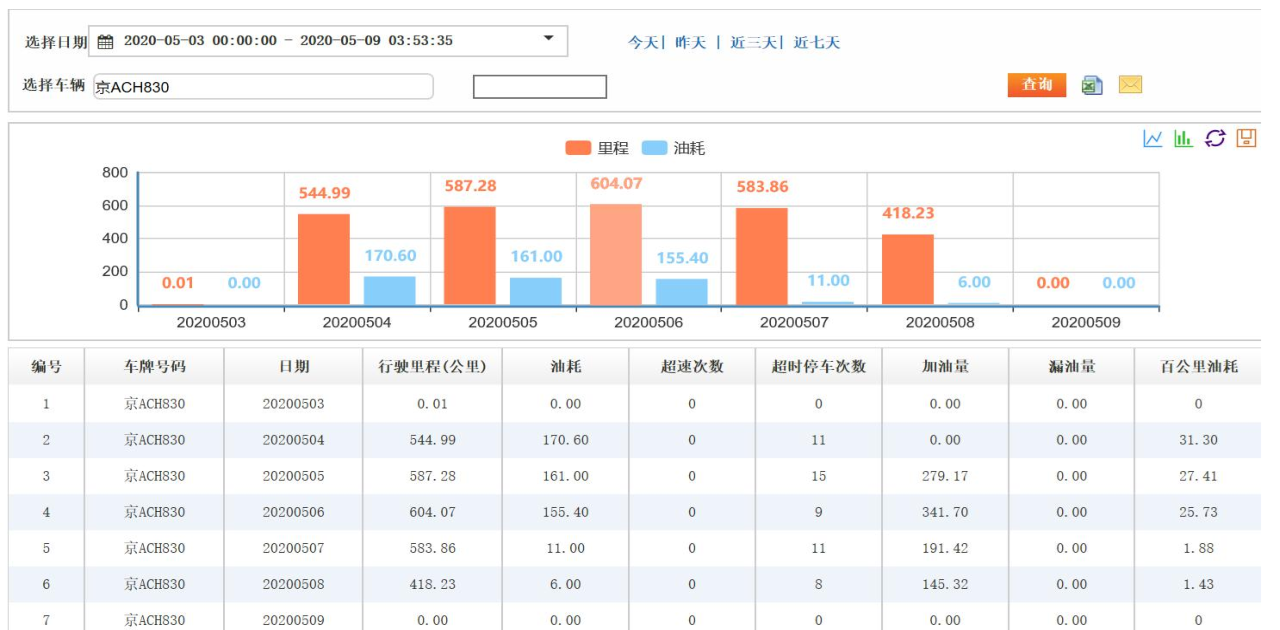Click calendar icon in date field
Viewport: 1280px width, 630px height.
point(105,42)
